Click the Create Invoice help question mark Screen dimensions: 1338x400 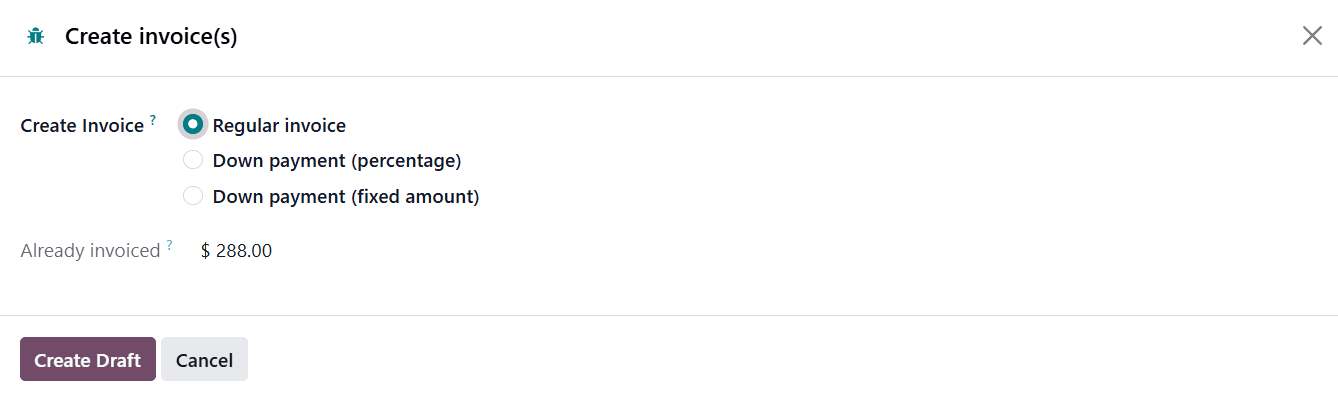tap(153, 120)
